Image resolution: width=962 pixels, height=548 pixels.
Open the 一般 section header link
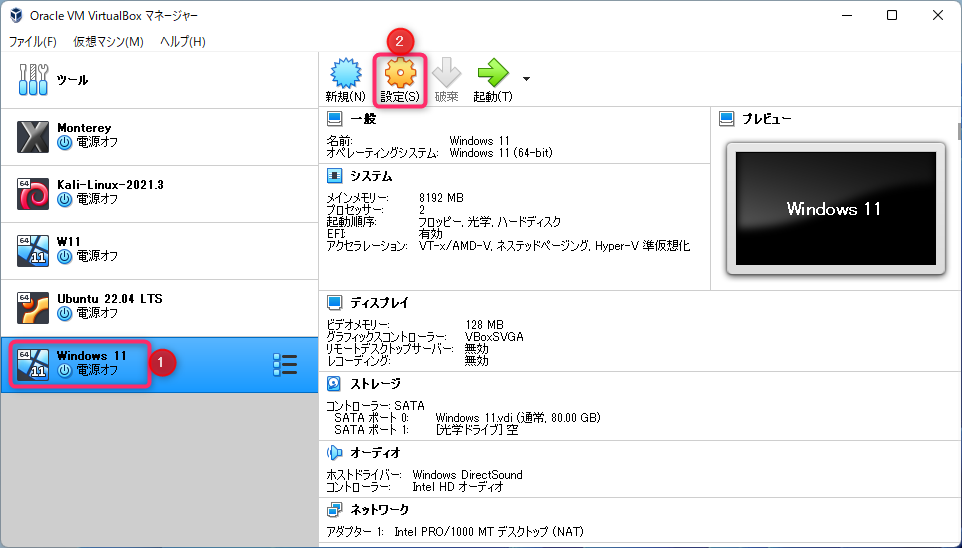pyautogui.click(x=363, y=119)
